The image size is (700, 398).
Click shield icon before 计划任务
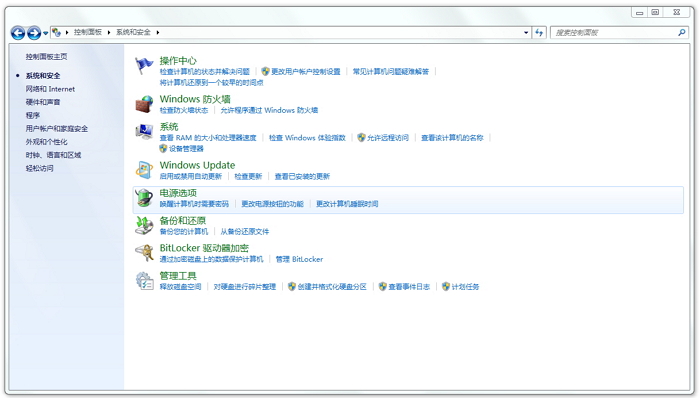[x=446, y=286]
